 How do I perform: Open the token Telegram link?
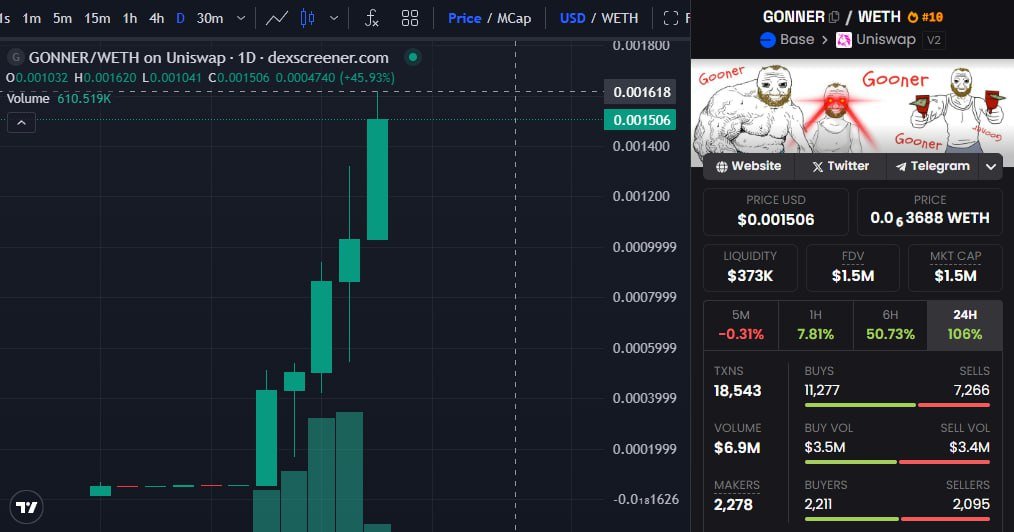pos(933,166)
